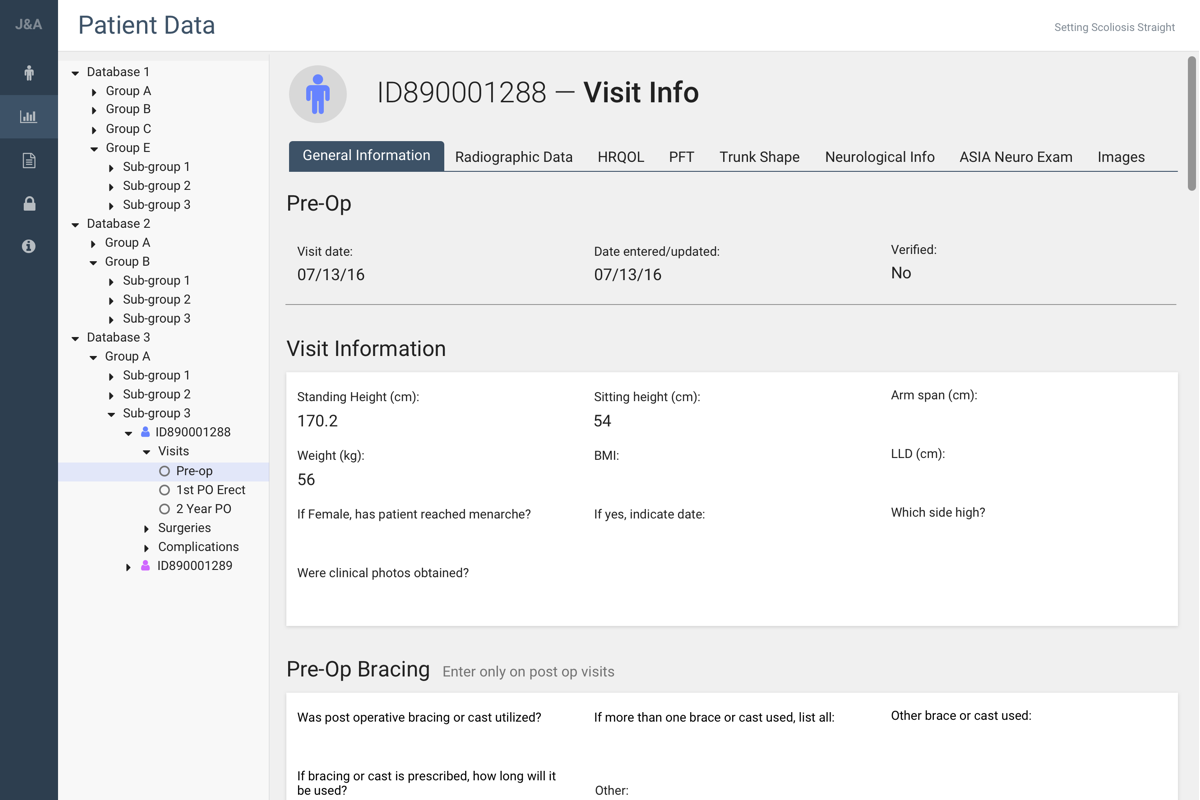Open the ASIA Neuro Exam tab

[x=1016, y=157]
